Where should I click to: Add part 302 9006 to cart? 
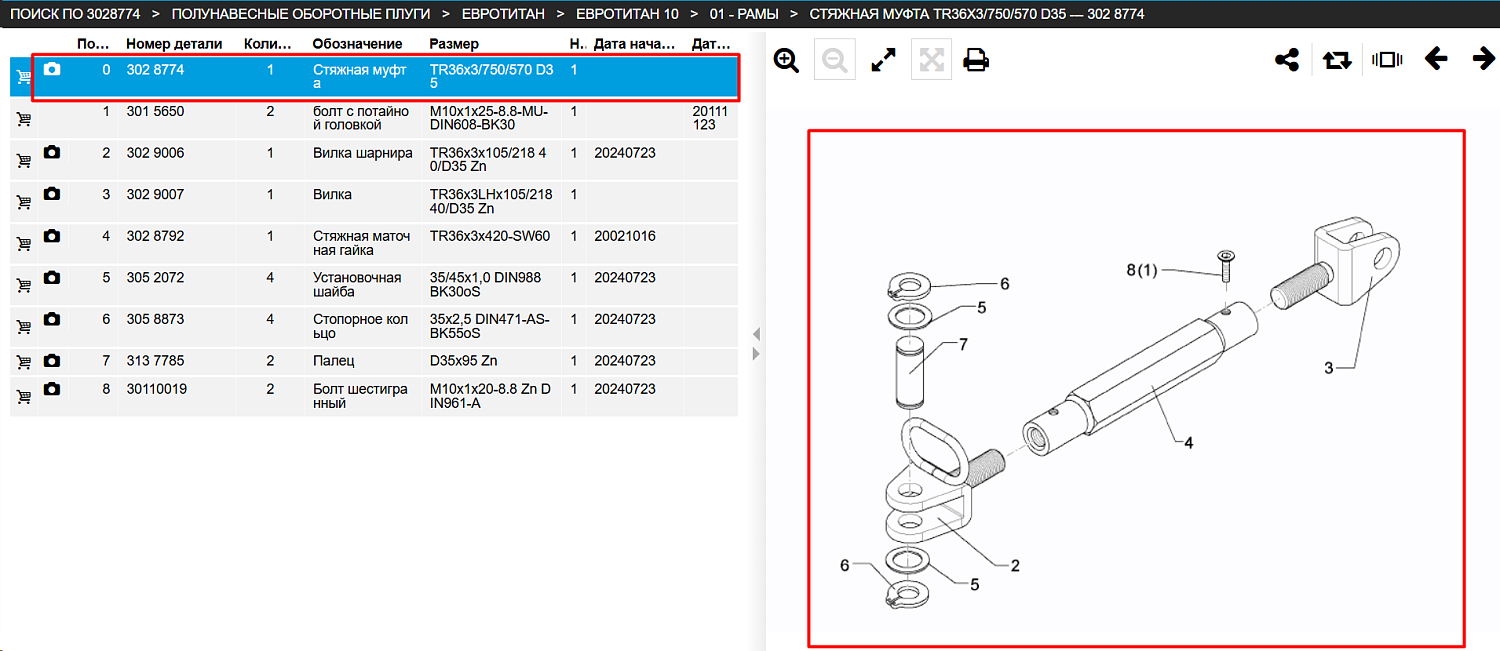(24, 160)
